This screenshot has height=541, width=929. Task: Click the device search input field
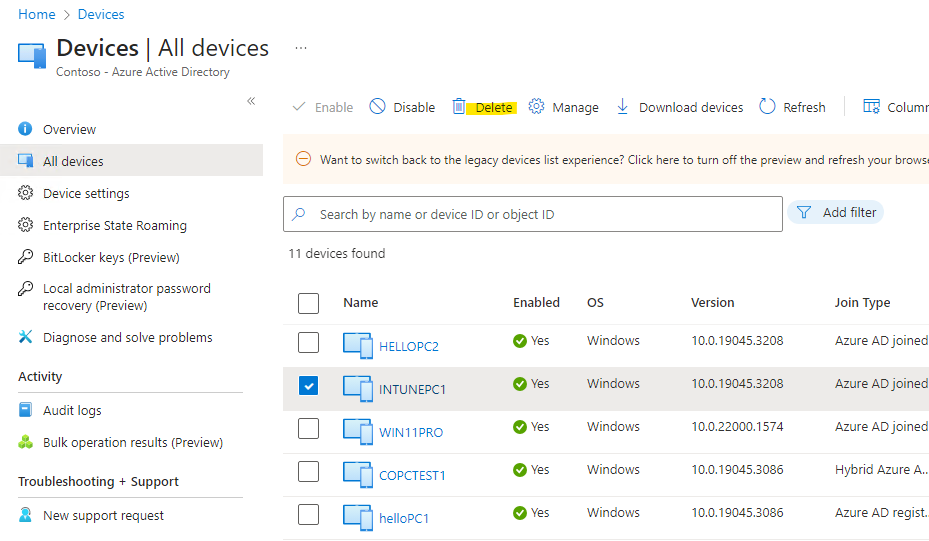tap(533, 214)
